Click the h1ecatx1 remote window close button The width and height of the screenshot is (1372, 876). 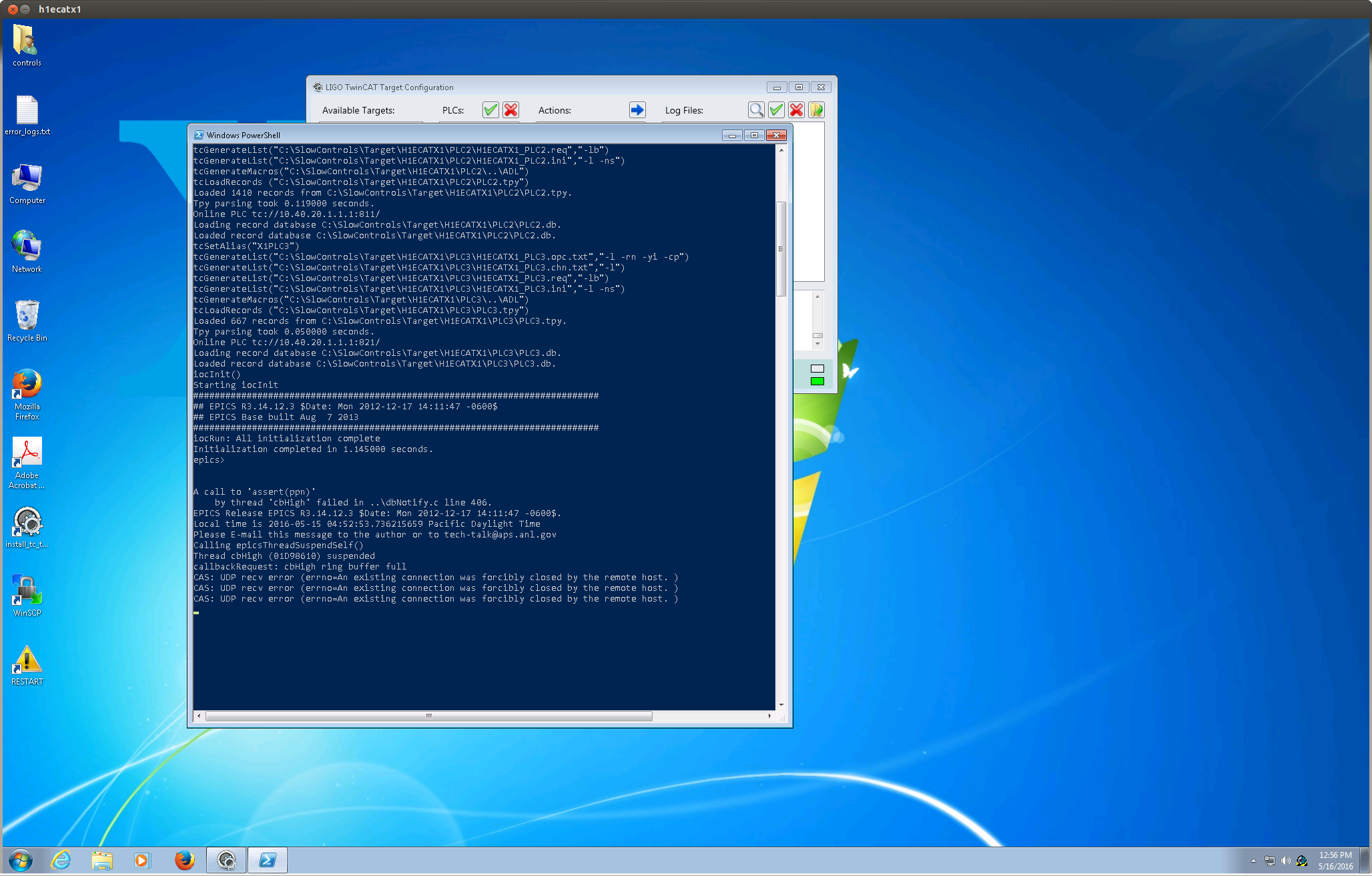pos(12,9)
